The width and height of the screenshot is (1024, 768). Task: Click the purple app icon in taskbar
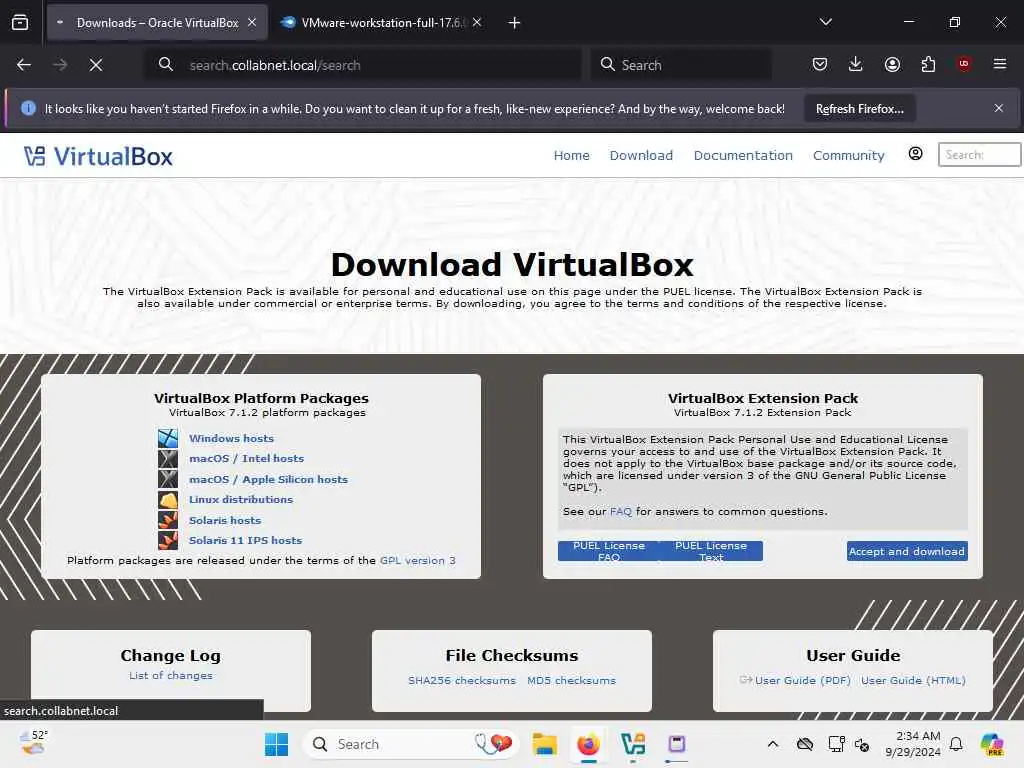point(677,744)
